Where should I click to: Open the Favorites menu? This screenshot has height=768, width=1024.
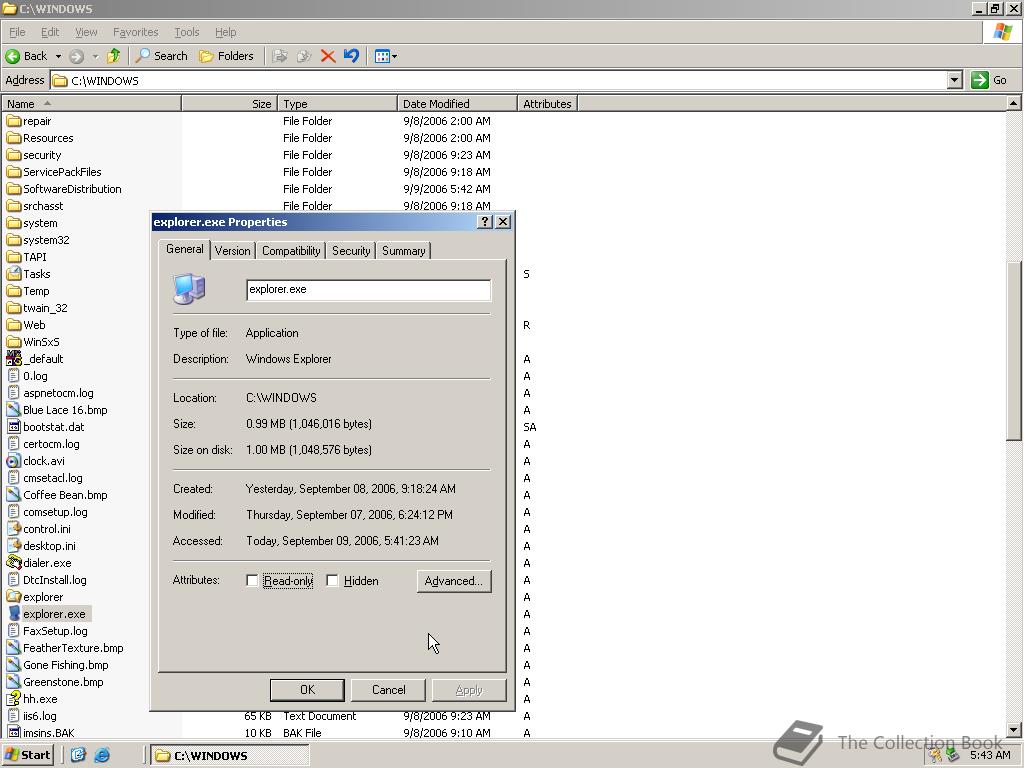pyautogui.click(x=135, y=32)
